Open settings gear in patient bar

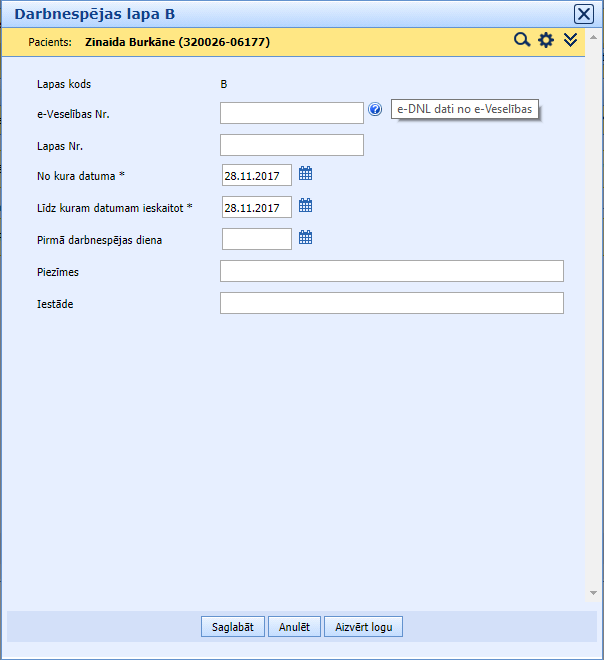[x=546, y=41]
